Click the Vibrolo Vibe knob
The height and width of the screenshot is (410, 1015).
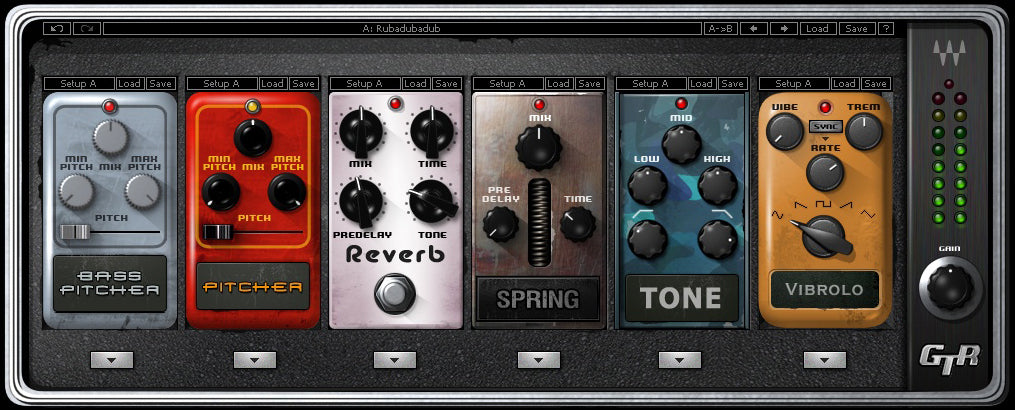click(785, 131)
